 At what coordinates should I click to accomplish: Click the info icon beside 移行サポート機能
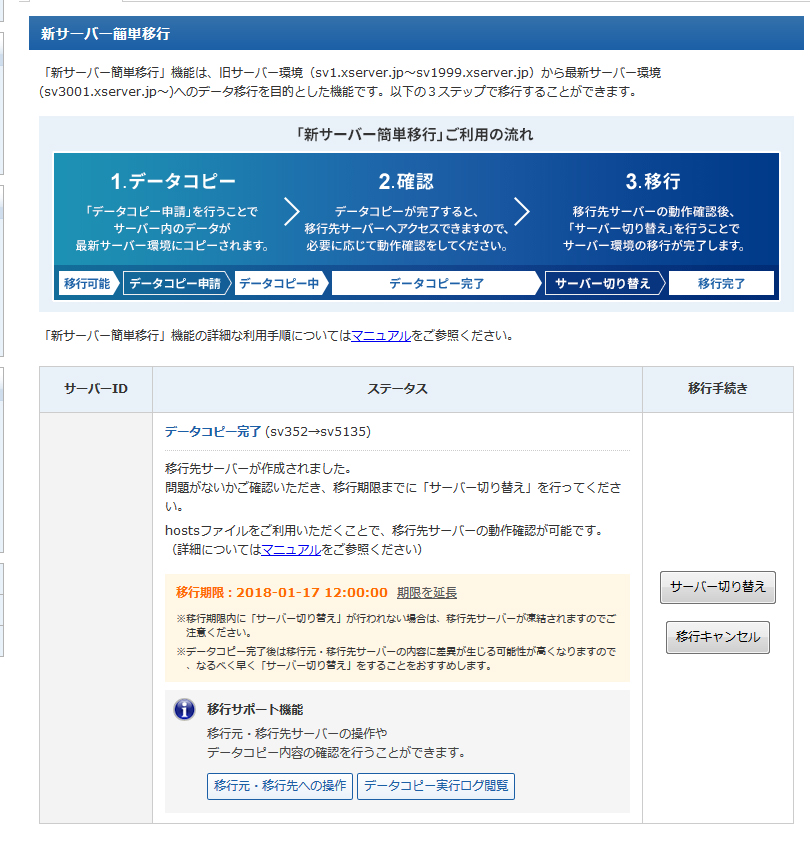pyautogui.click(x=184, y=709)
